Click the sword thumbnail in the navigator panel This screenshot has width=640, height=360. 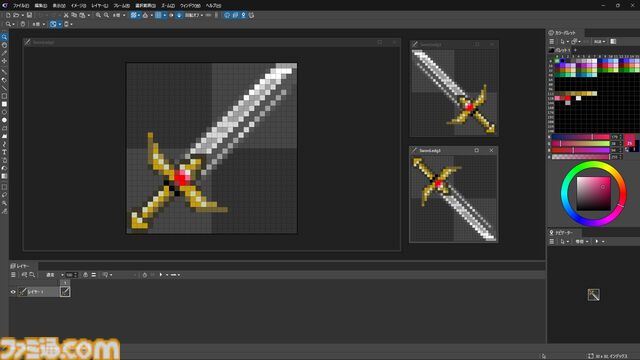coord(593,295)
